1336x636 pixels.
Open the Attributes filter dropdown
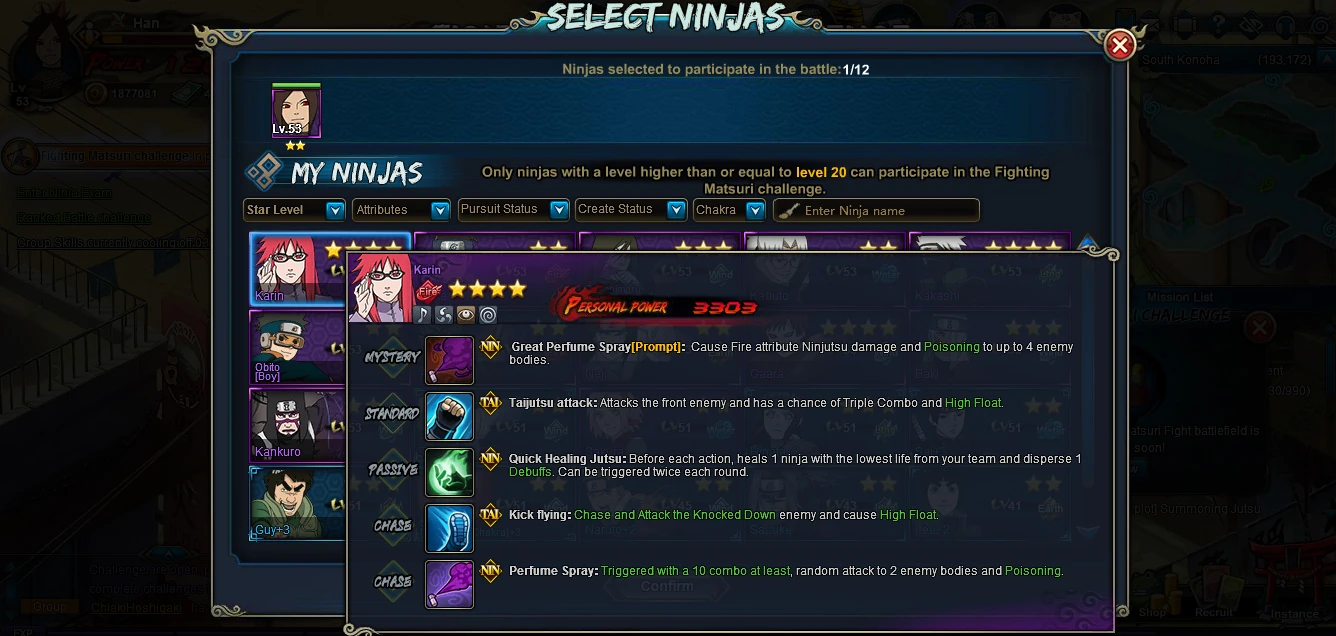click(x=402, y=210)
